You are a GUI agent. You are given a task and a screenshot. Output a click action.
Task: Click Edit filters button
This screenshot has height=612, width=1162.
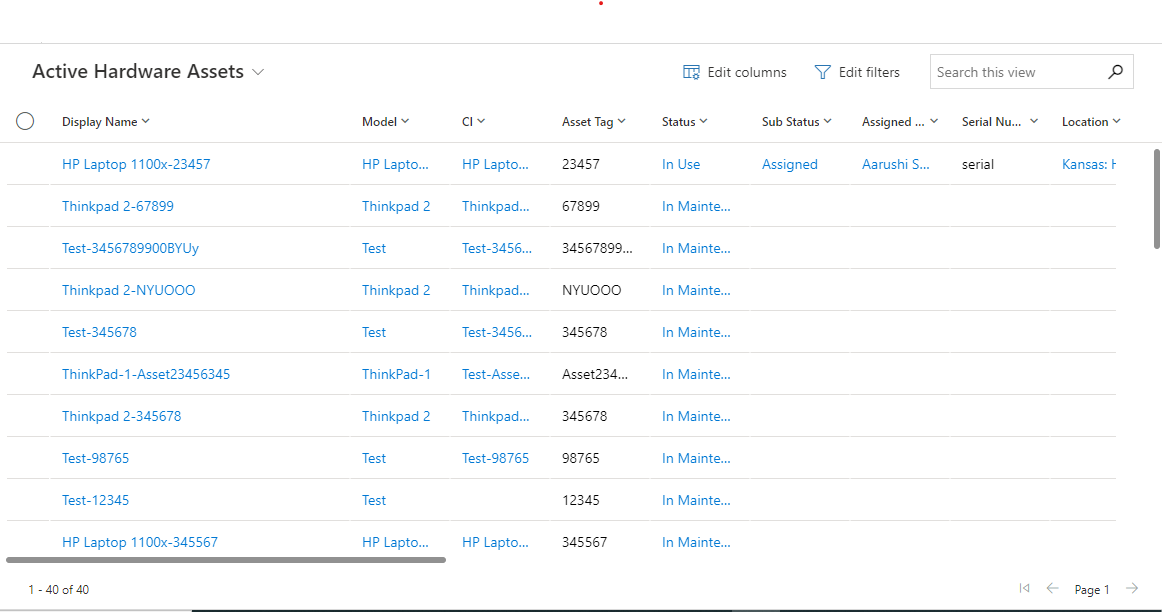pos(857,72)
